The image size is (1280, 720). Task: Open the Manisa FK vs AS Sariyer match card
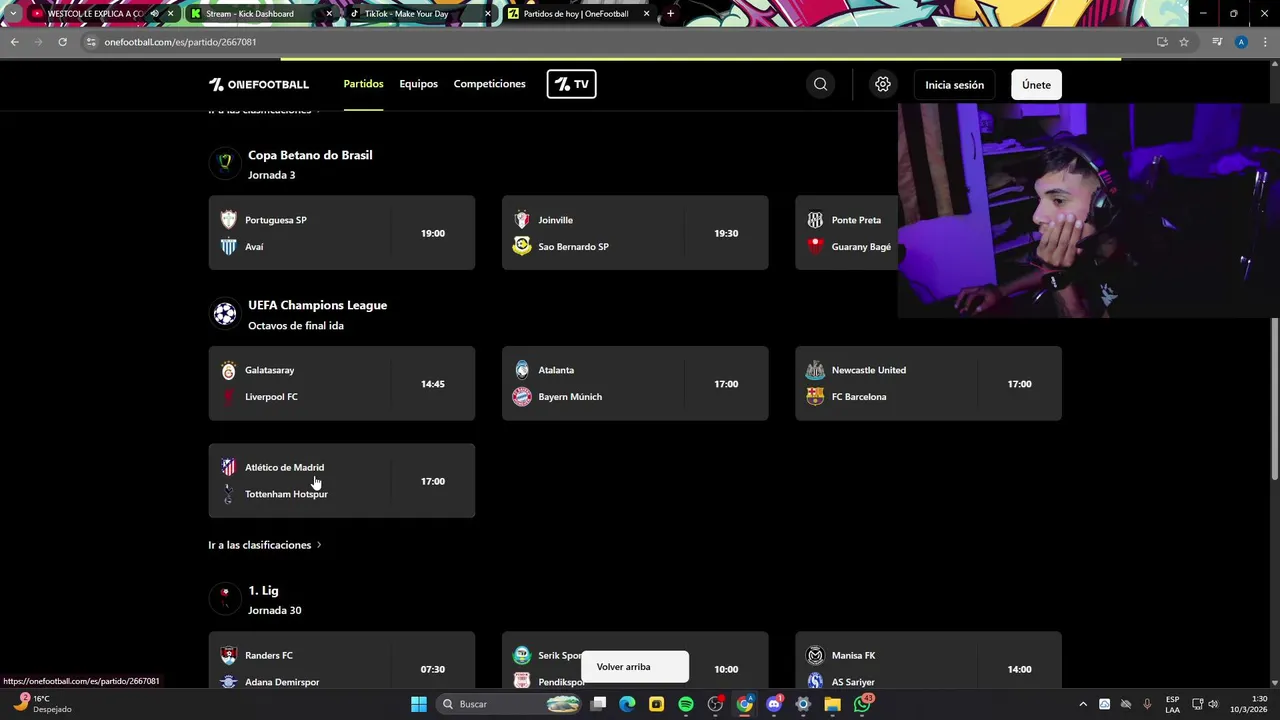click(x=928, y=660)
